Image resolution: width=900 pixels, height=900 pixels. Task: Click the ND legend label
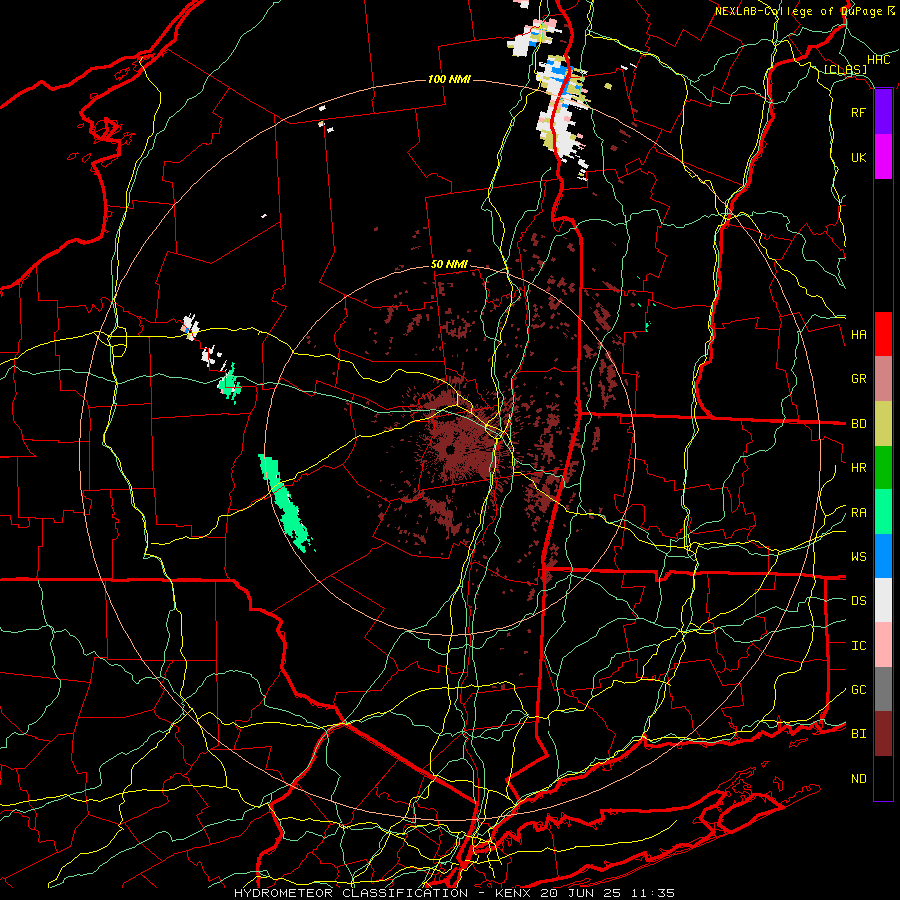click(x=859, y=779)
